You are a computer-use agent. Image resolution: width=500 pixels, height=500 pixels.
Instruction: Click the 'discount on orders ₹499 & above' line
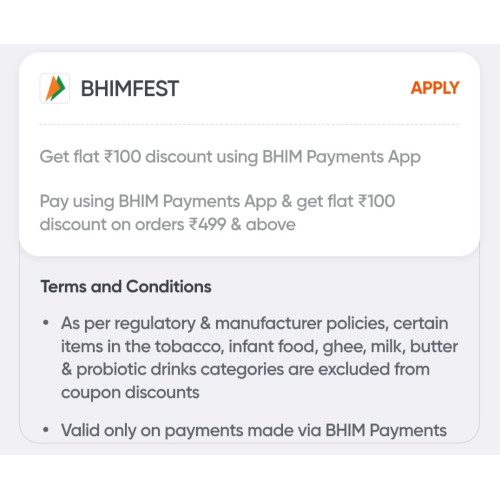click(x=168, y=224)
